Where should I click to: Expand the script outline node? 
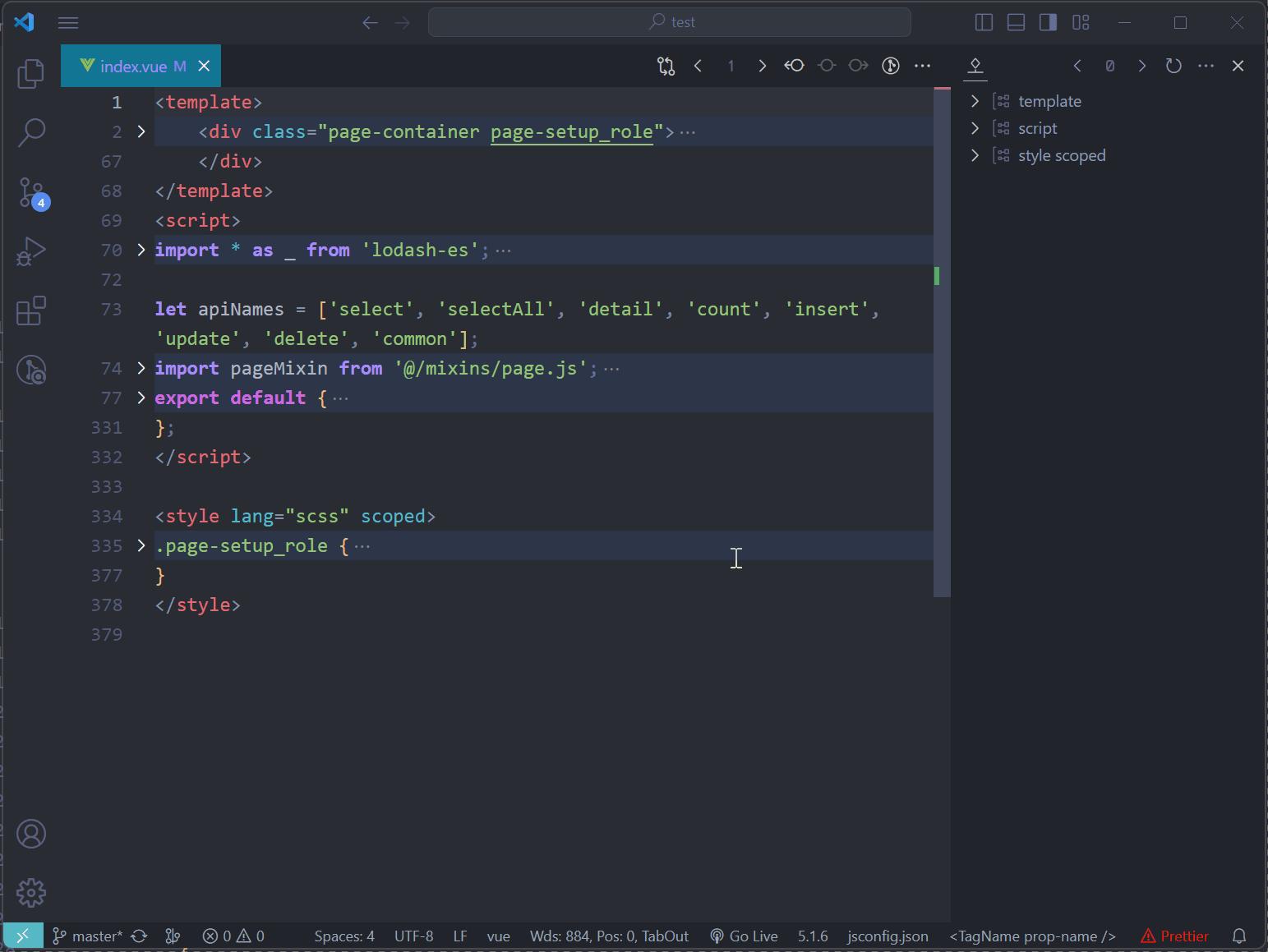pyautogui.click(x=975, y=127)
